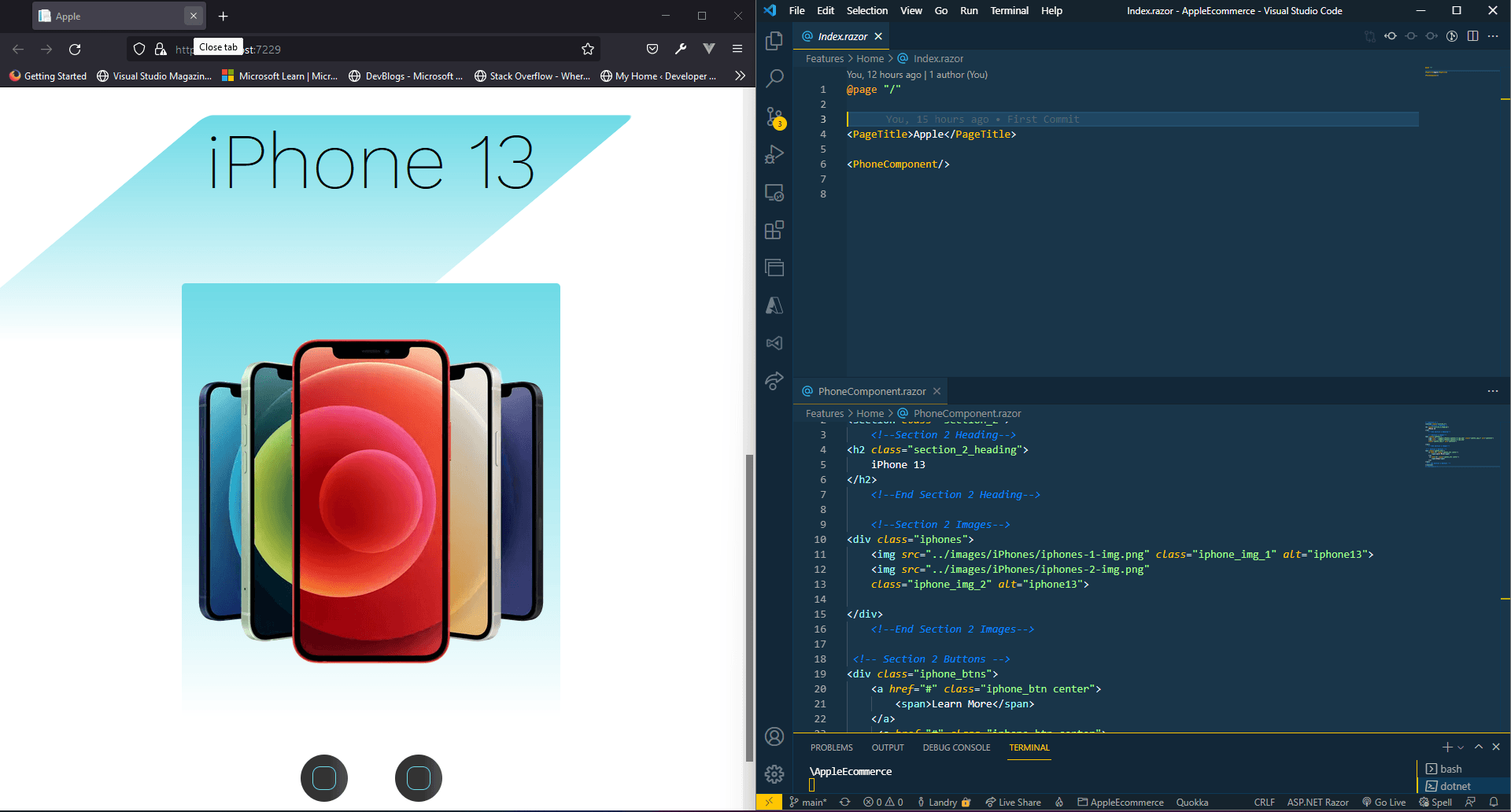Image resolution: width=1511 pixels, height=812 pixels.
Task: Show more bookmarks with the double chevron
Action: pyautogui.click(x=739, y=76)
